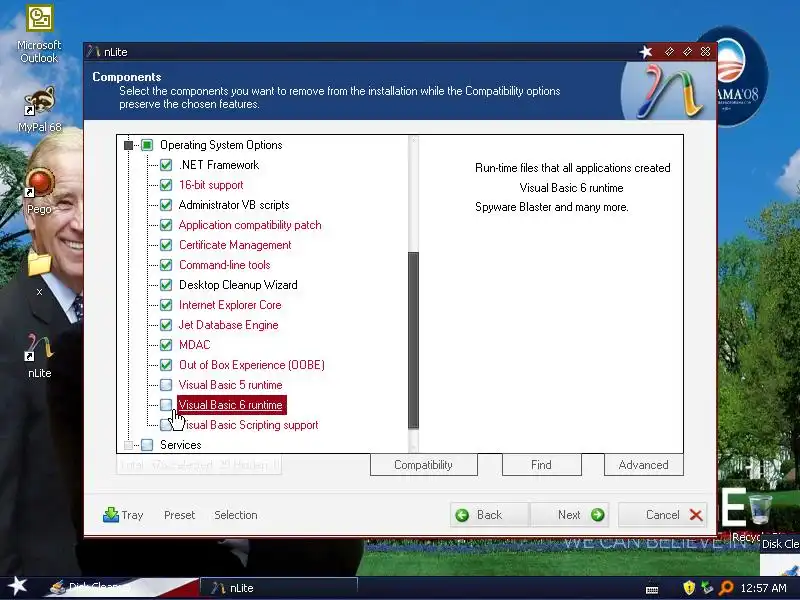Open the Microsoft Outlook desktop icon
The height and width of the screenshot is (600, 800).
[x=39, y=34]
